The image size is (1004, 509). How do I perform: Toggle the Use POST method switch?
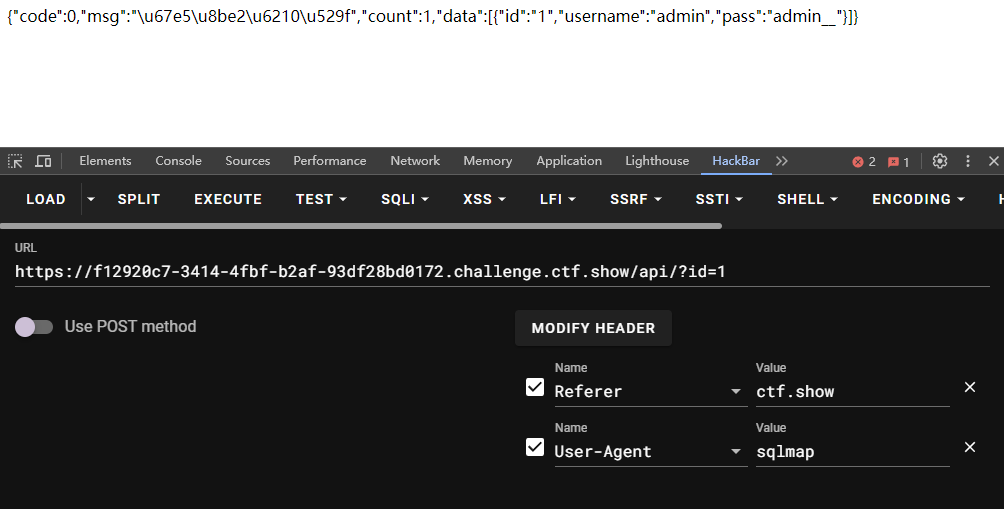pos(33,327)
